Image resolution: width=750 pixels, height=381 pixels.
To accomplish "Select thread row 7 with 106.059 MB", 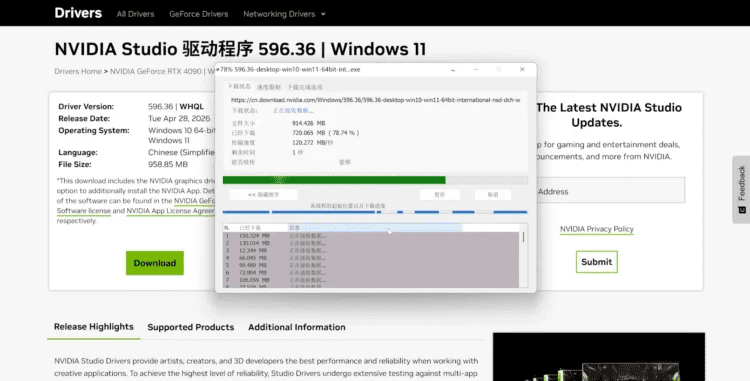I will click(371, 280).
